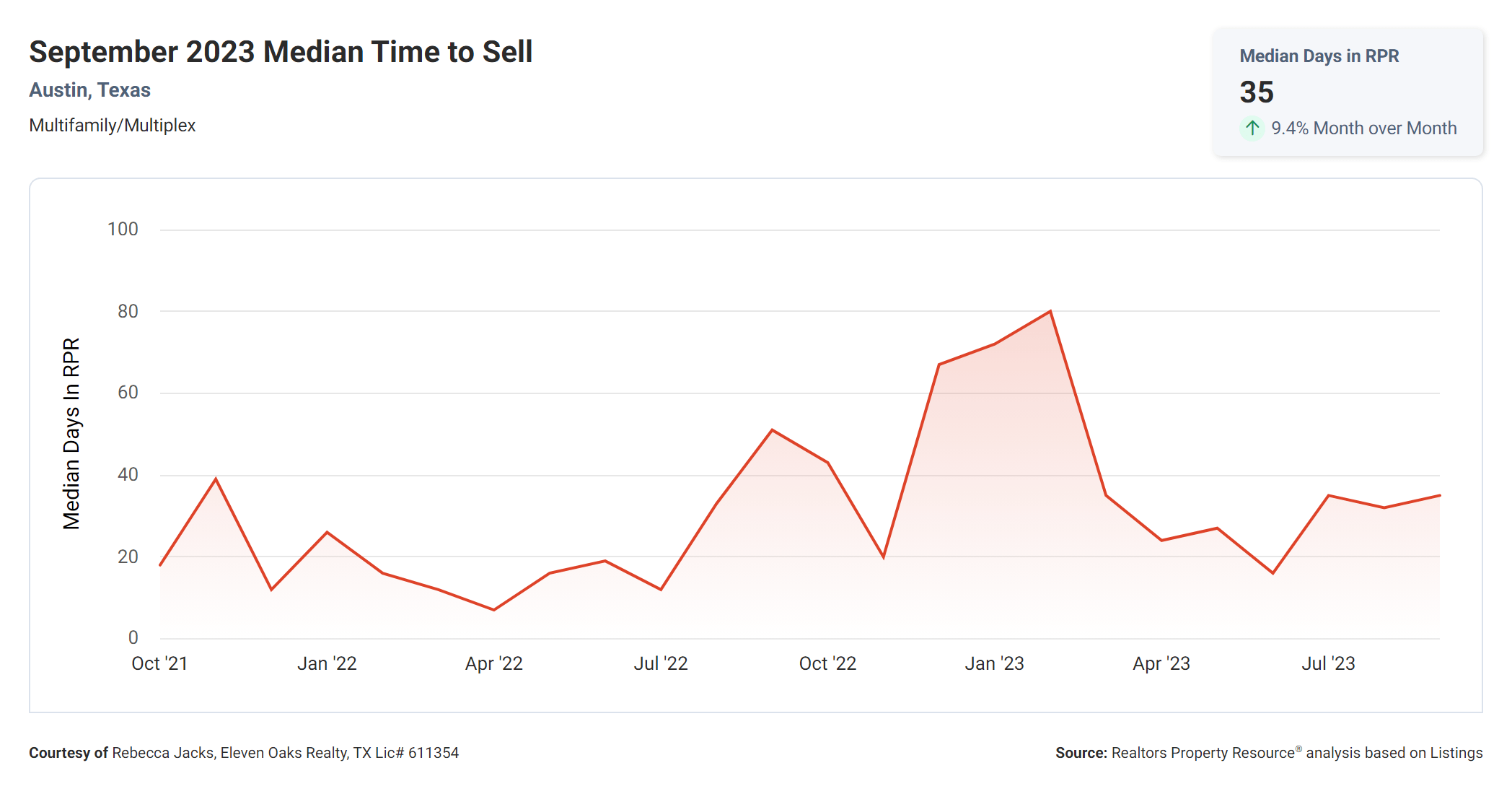Click the "Jul '22" x-axis label
Viewport: 1512px width, 794px height.
click(661, 663)
